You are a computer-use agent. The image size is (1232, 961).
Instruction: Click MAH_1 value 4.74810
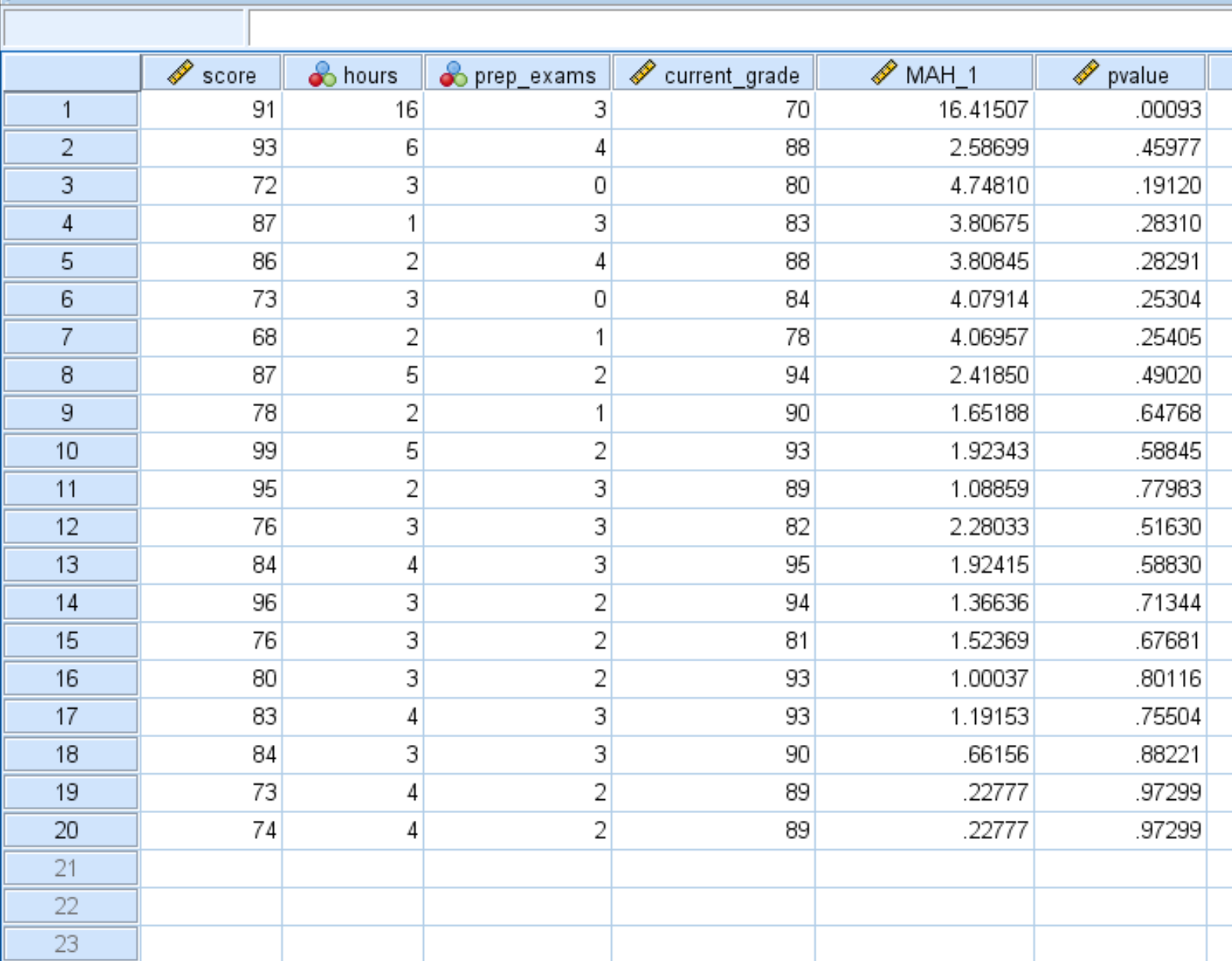pos(925,185)
